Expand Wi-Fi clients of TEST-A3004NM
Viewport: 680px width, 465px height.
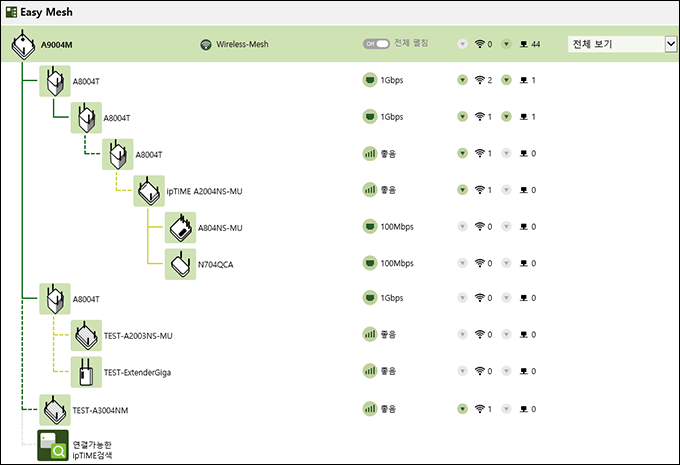click(x=463, y=409)
